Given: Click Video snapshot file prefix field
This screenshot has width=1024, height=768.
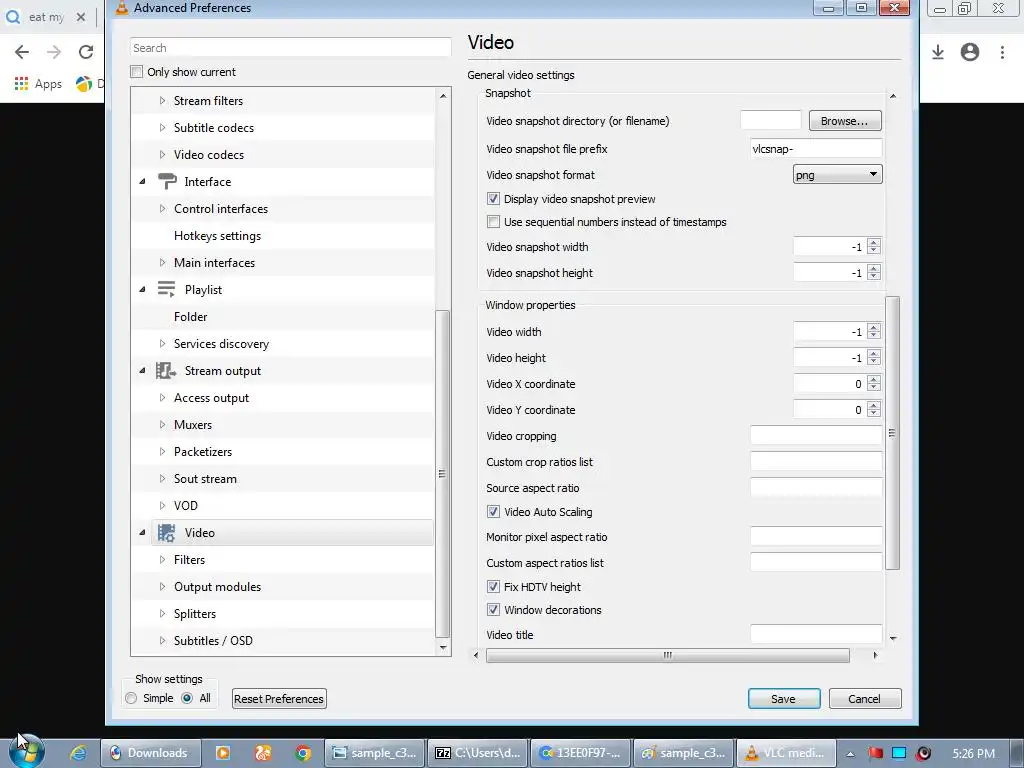Looking at the screenshot, I should tap(816, 149).
